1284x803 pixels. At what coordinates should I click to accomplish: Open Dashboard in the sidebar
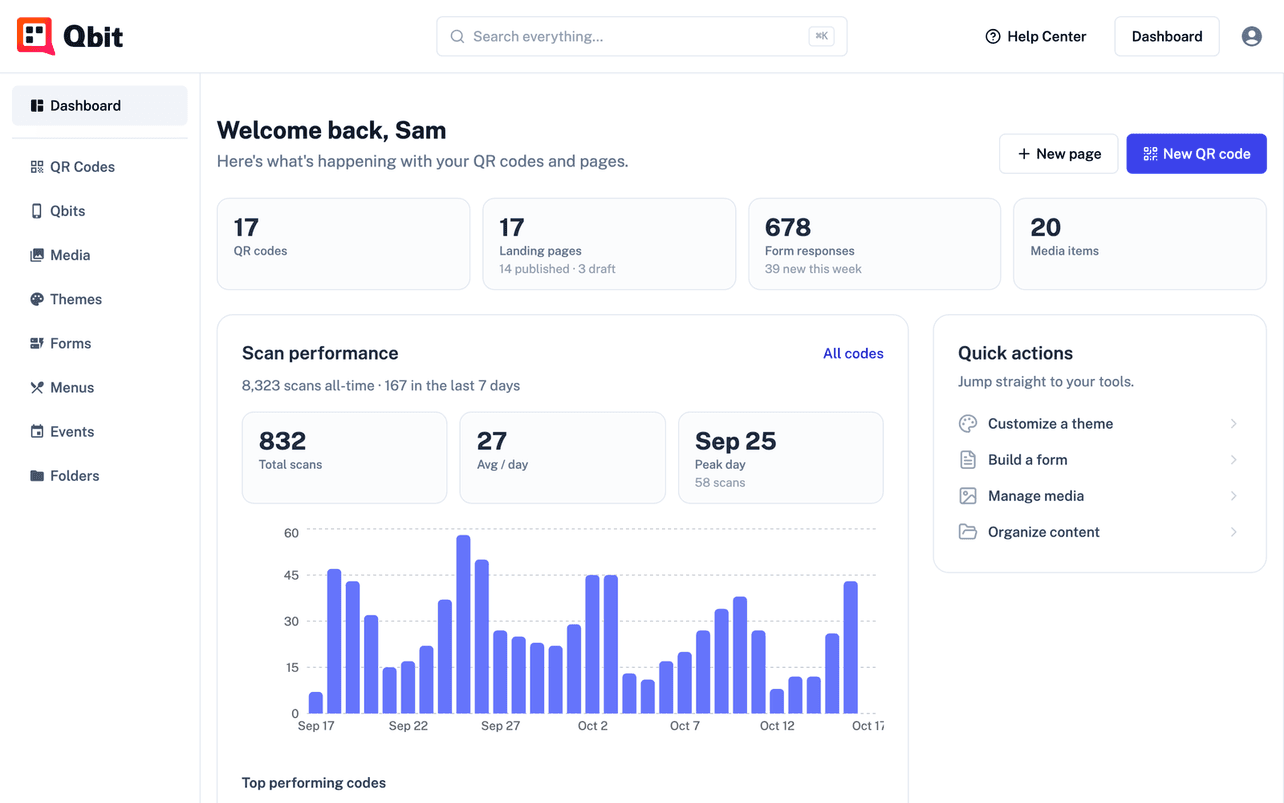coord(99,106)
